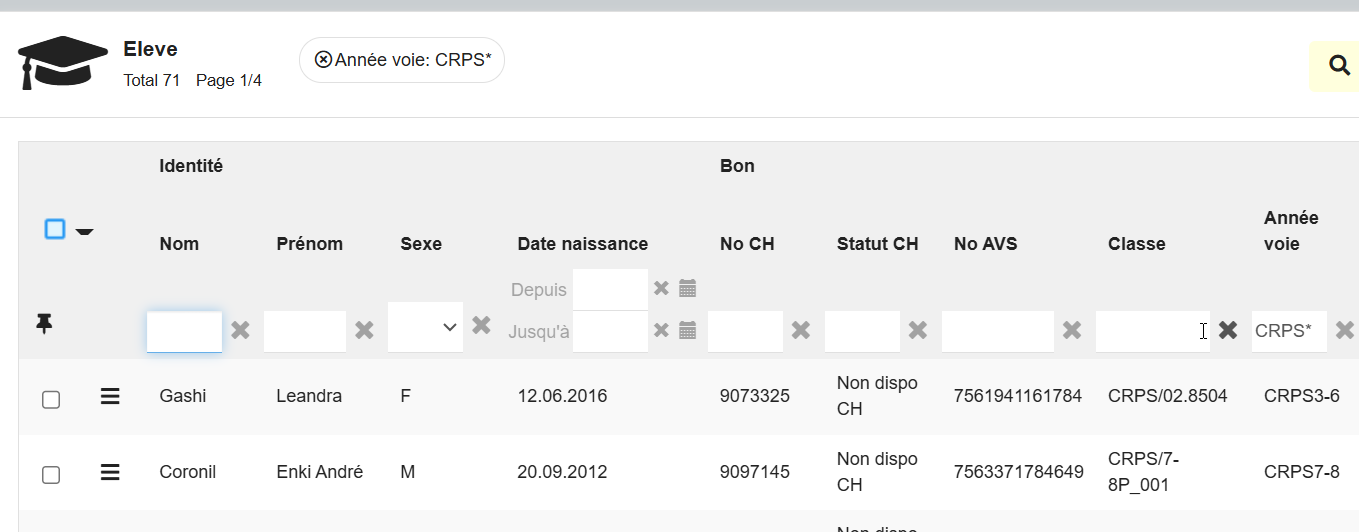This screenshot has width=1359, height=532.
Task: Click the class cell CRPS/7-8P_001
Action: tap(1144, 472)
